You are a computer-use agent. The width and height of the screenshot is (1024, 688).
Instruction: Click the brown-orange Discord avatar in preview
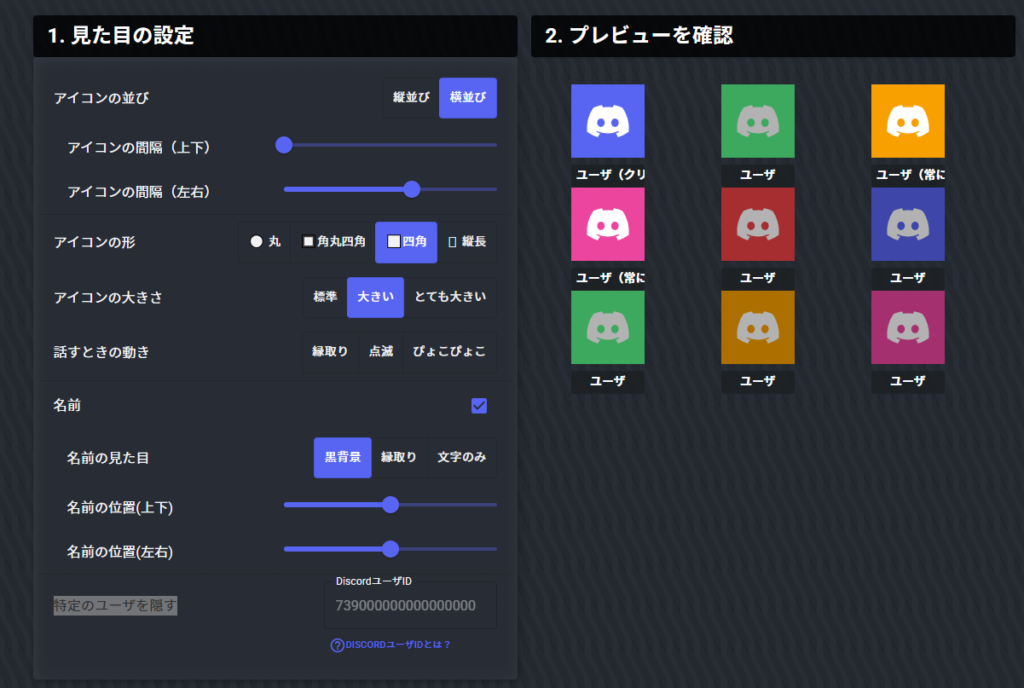click(757, 327)
